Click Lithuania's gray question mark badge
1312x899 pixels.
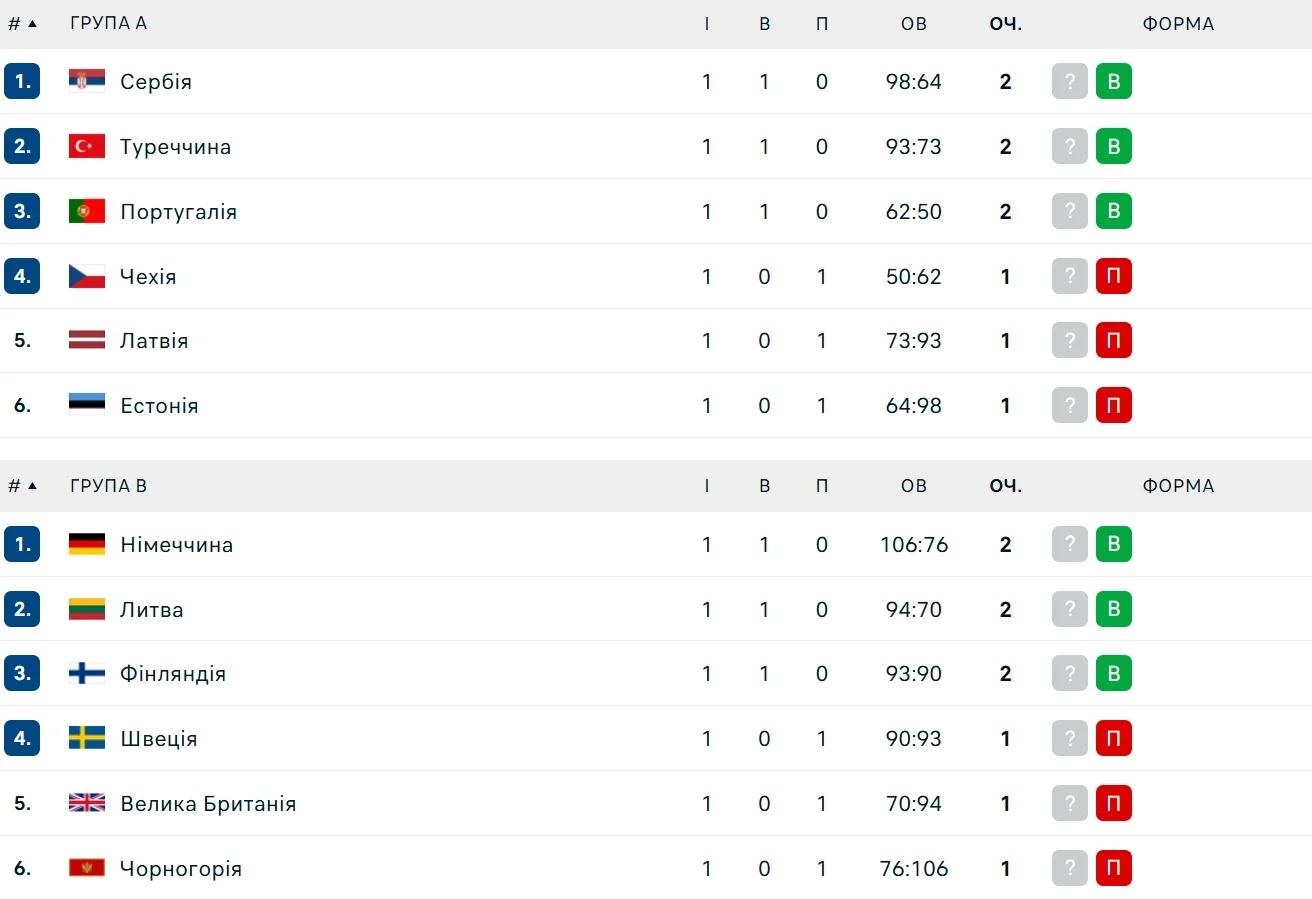[x=1069, y=609]
